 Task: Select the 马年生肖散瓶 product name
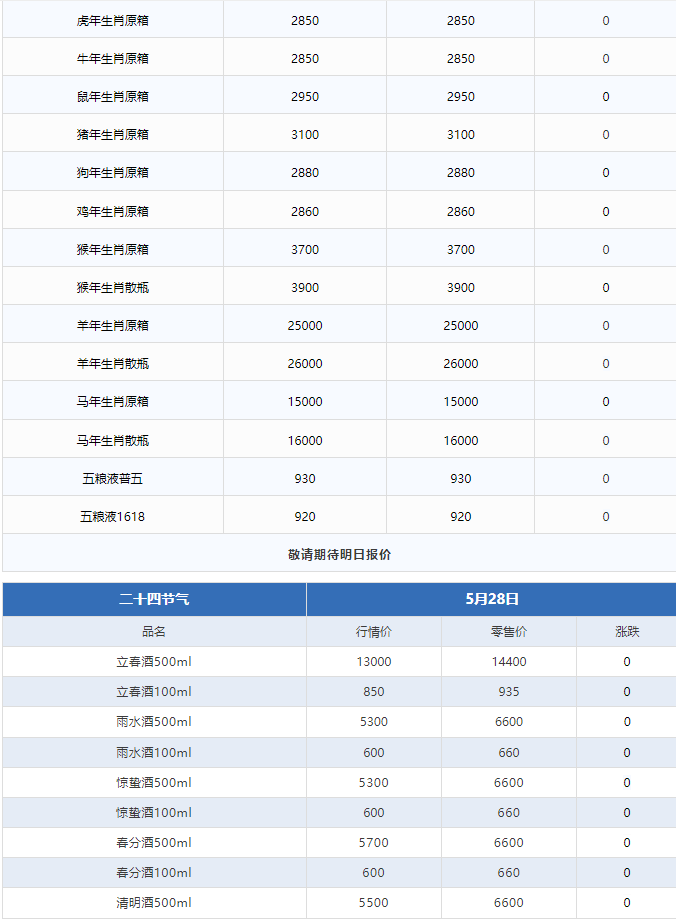pyautogui.click(x=113, y=441)
